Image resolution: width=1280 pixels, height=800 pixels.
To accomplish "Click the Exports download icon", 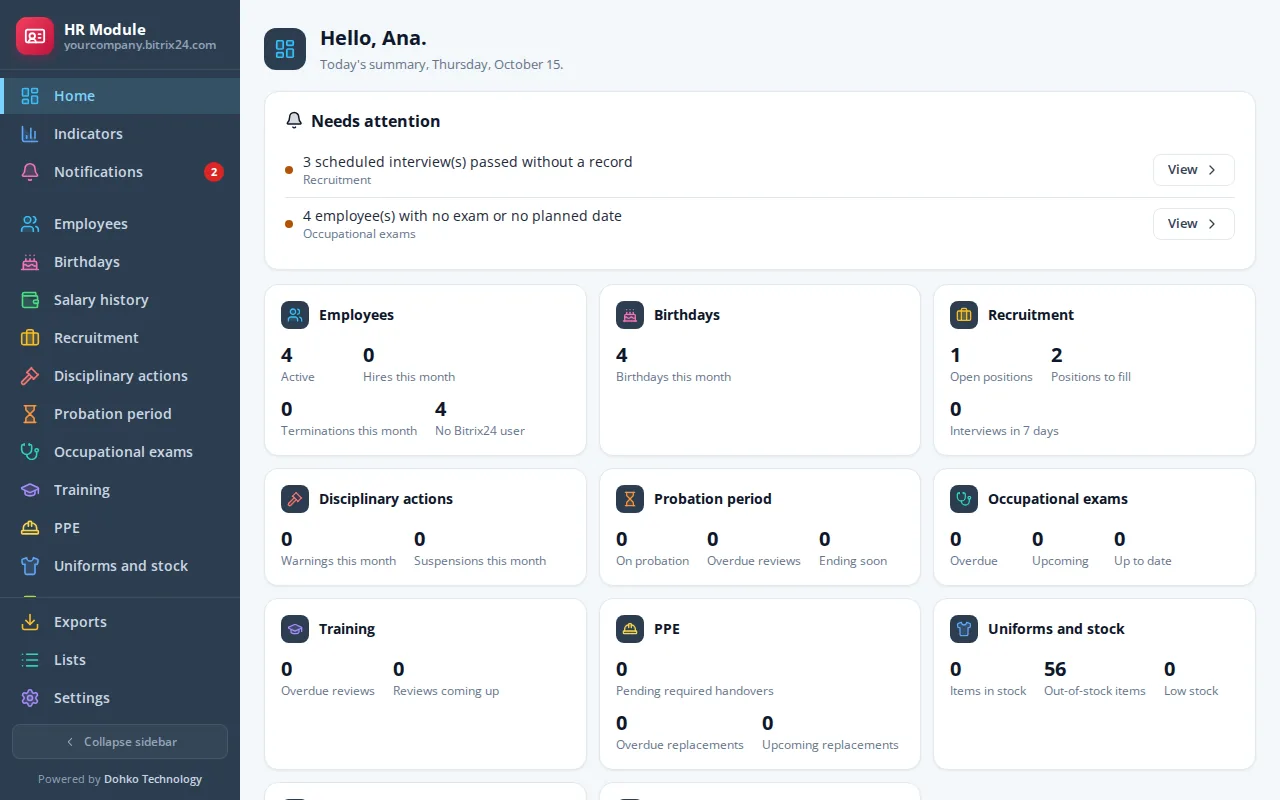I will coord(30,622).
